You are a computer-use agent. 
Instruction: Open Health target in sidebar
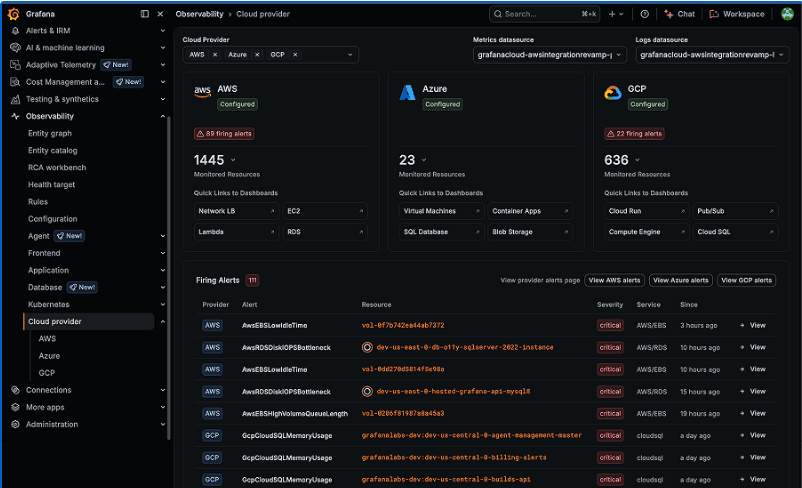pyautogui.click(x=51, y=185)
